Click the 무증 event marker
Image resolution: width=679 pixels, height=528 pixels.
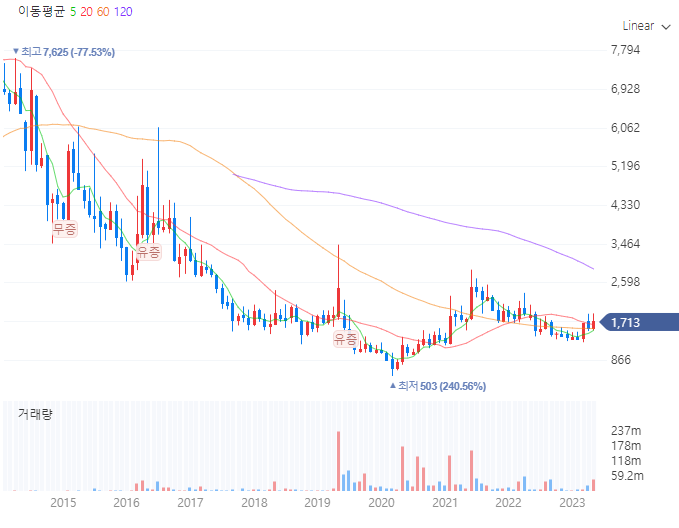click(x=65, y=228)
